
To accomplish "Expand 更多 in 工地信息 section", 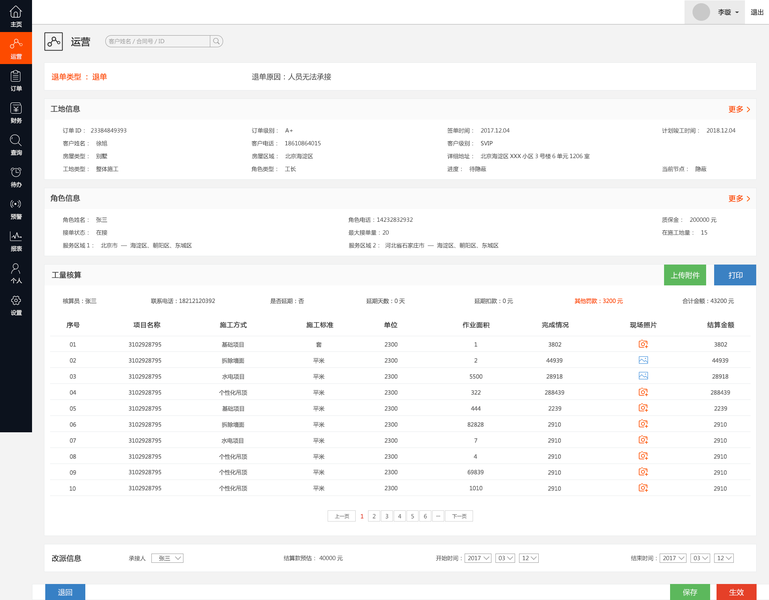I will [x=739, y=109].
